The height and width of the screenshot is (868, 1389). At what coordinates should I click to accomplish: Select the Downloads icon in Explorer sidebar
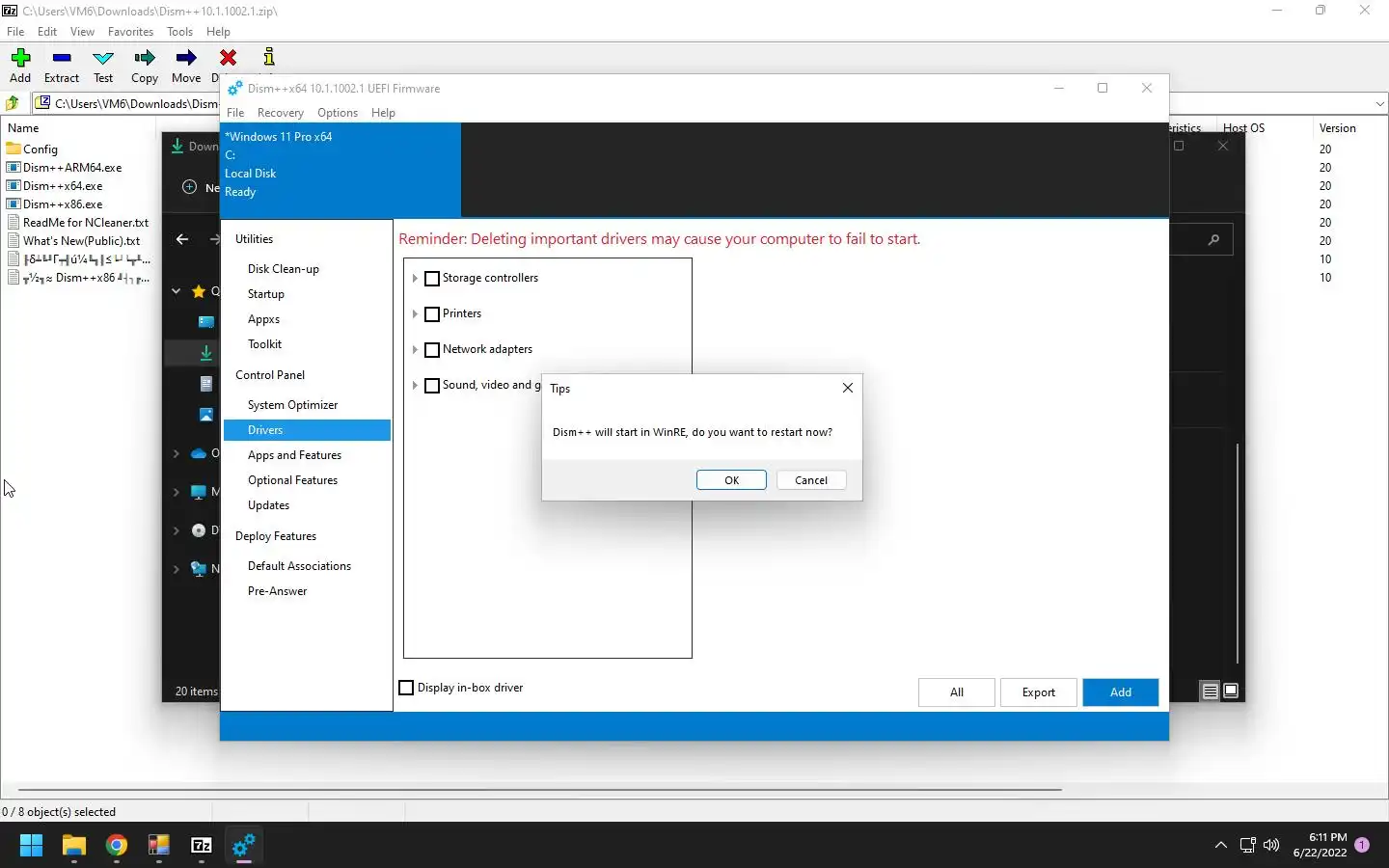pyautogui.click(x=206, y=353)
